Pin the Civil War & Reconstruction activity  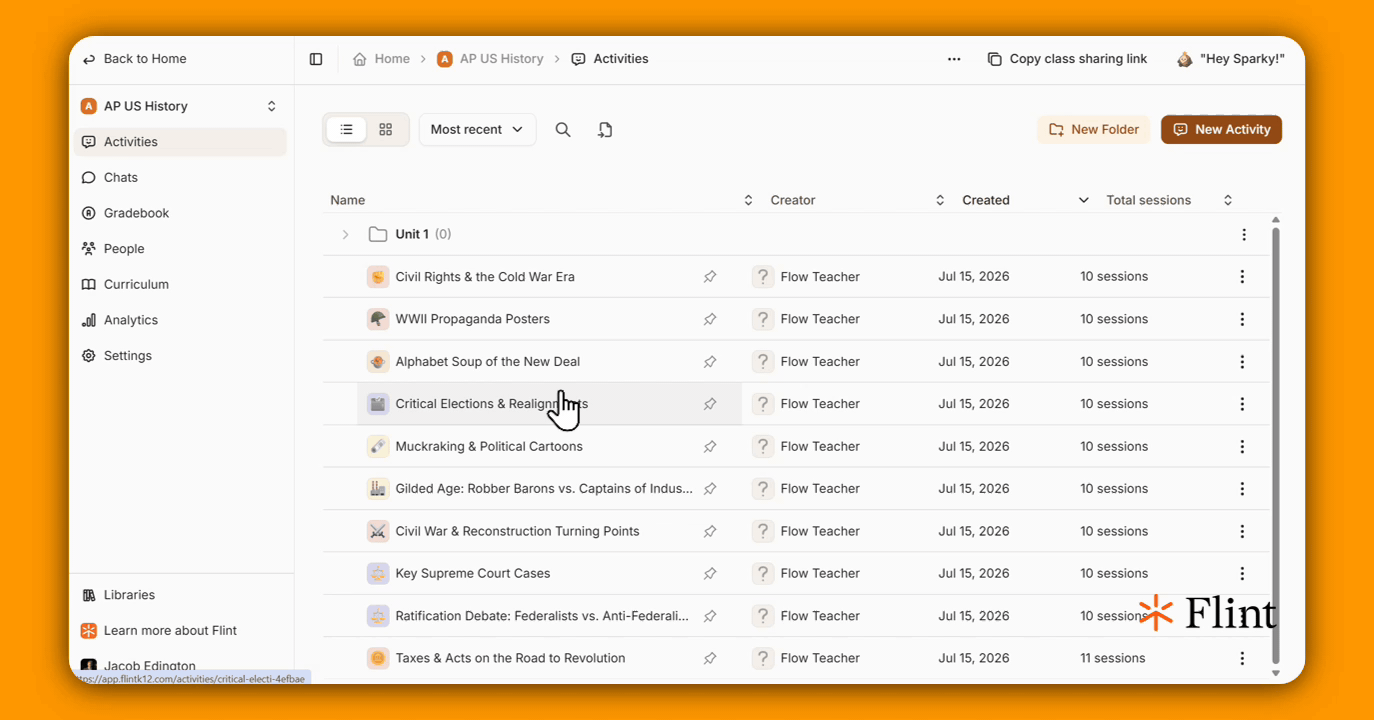pos(710,531)
